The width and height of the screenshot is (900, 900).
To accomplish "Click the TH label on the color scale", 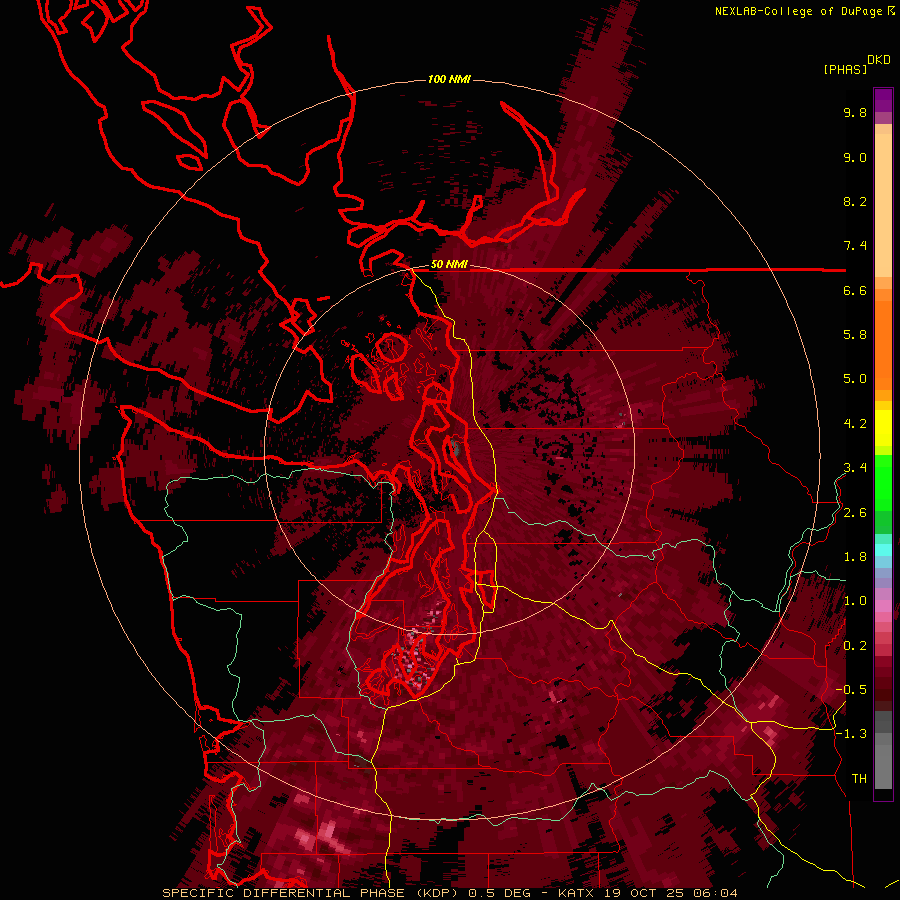I will 859,779.
